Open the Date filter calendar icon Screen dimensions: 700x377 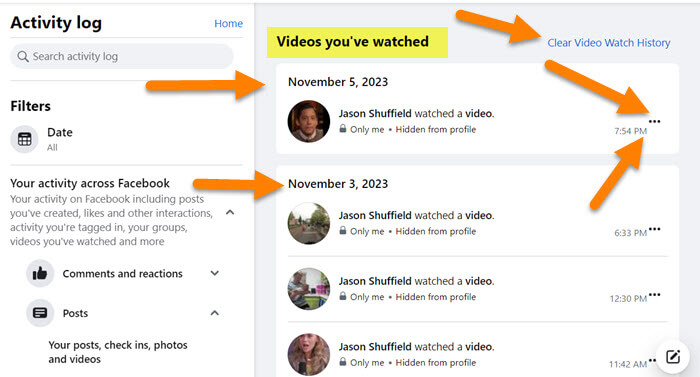pos(25,139)
